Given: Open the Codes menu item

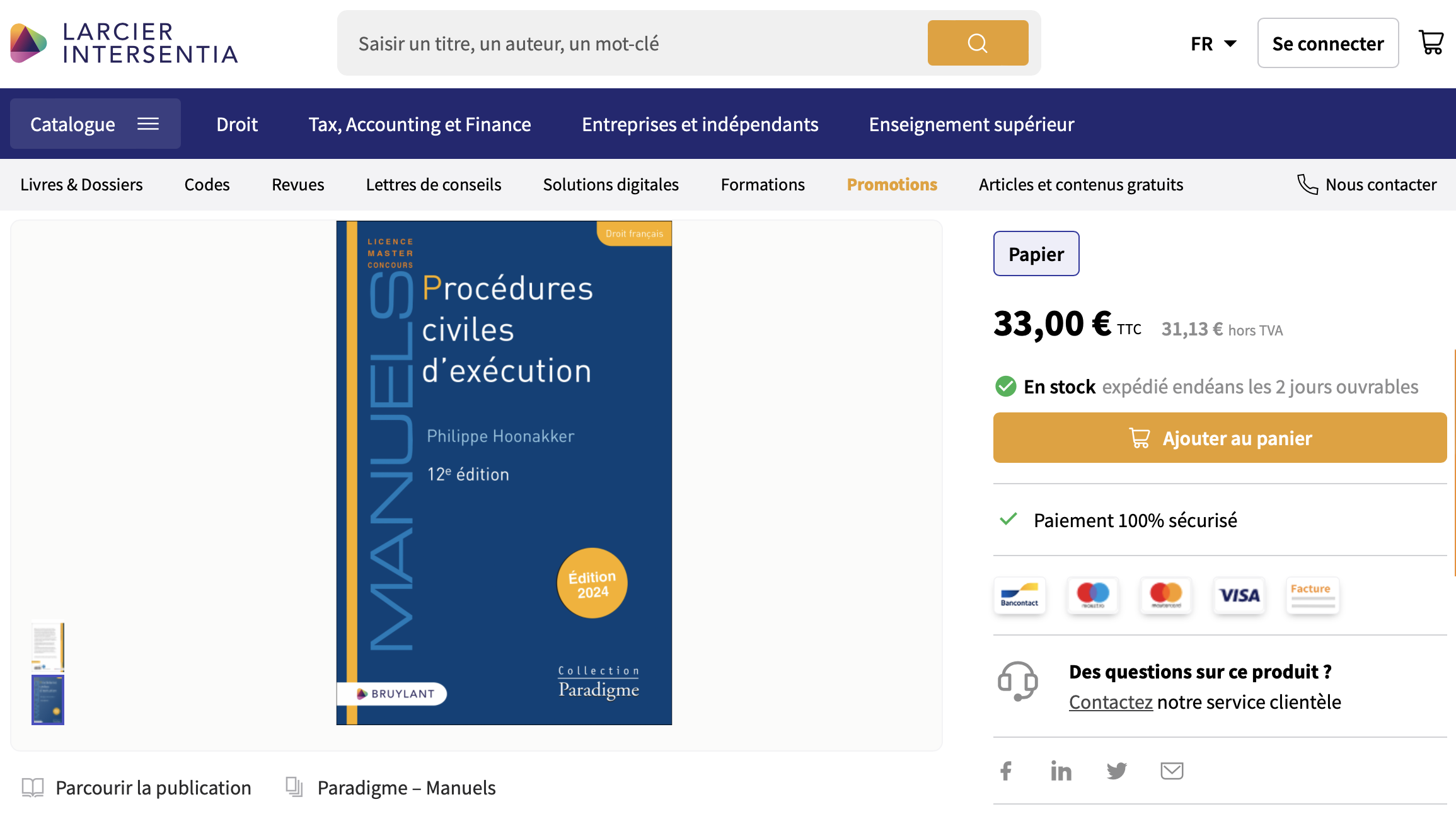Looking at the screenshot, I should pyautogui.click(x=207, y=184).
